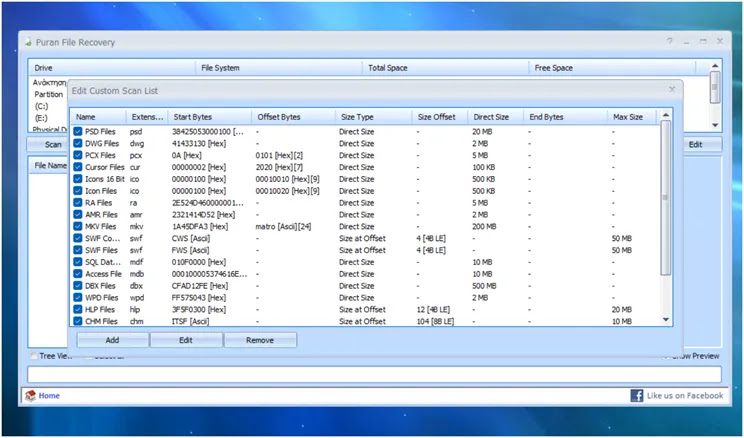
Task: Disable the Icons 16 Bit checkbox
Action: (78, 179)
